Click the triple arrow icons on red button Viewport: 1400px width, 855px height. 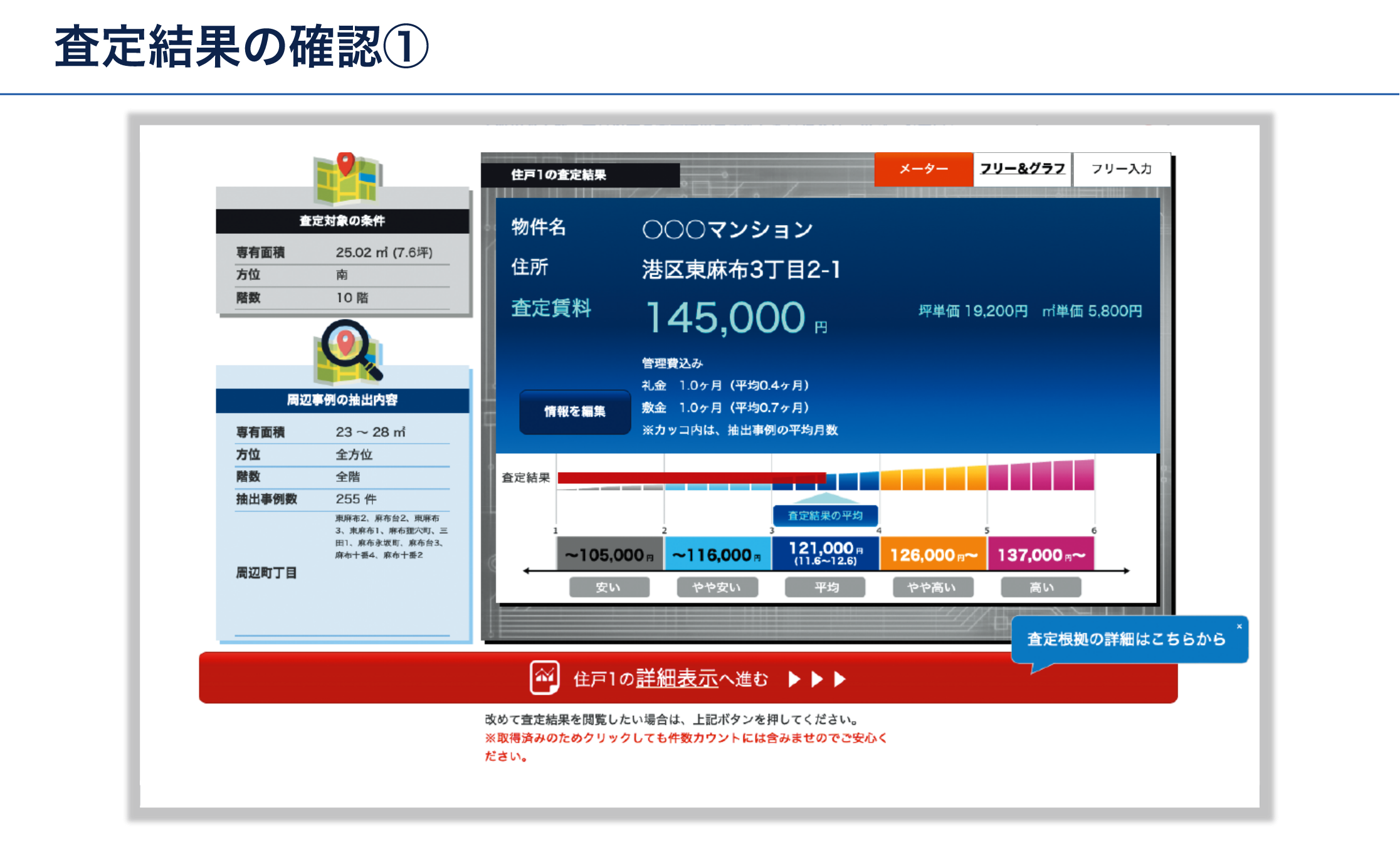point(817,679)
